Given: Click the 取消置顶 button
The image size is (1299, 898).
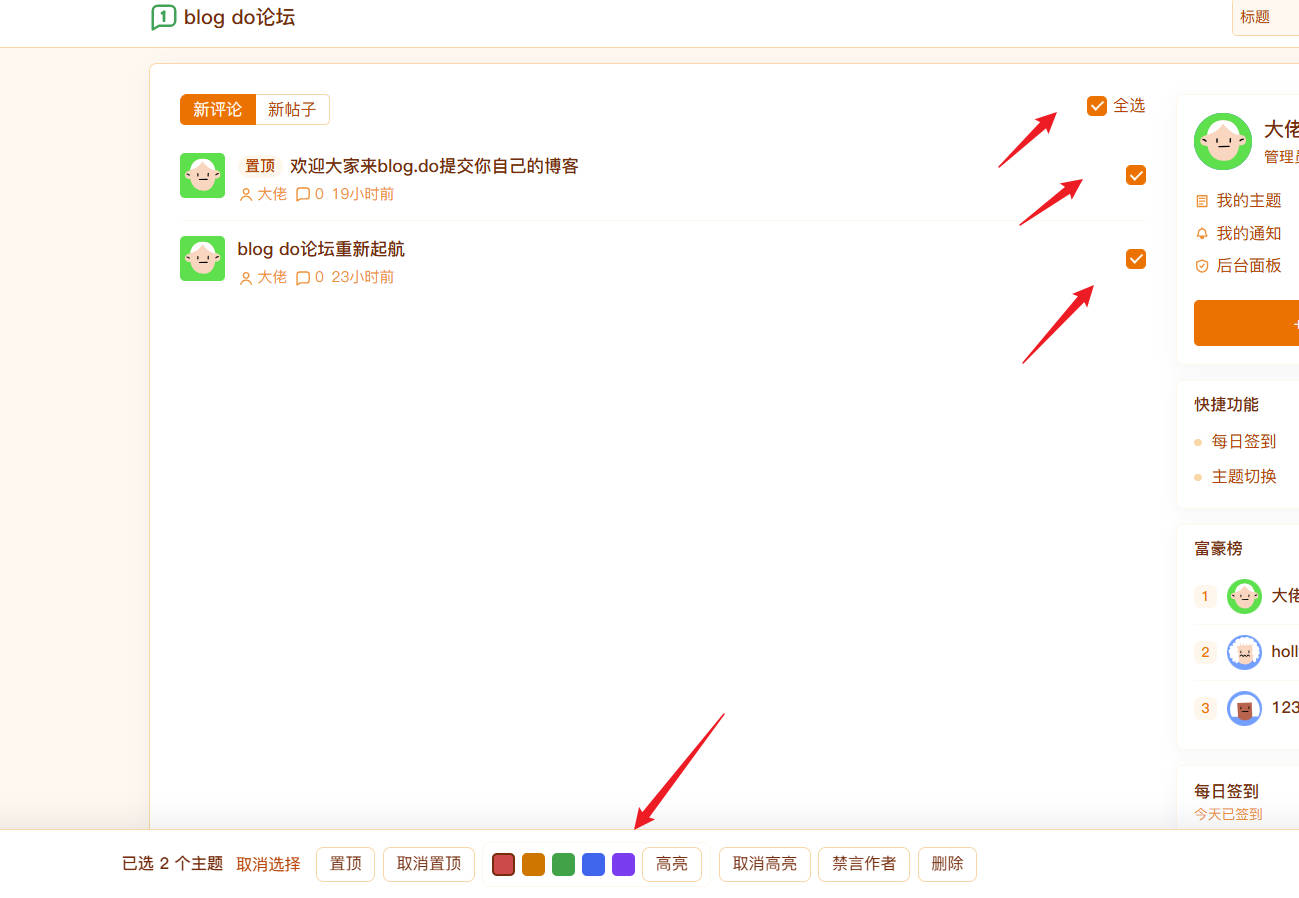Looking at the screenshot, I should (429, 864).
